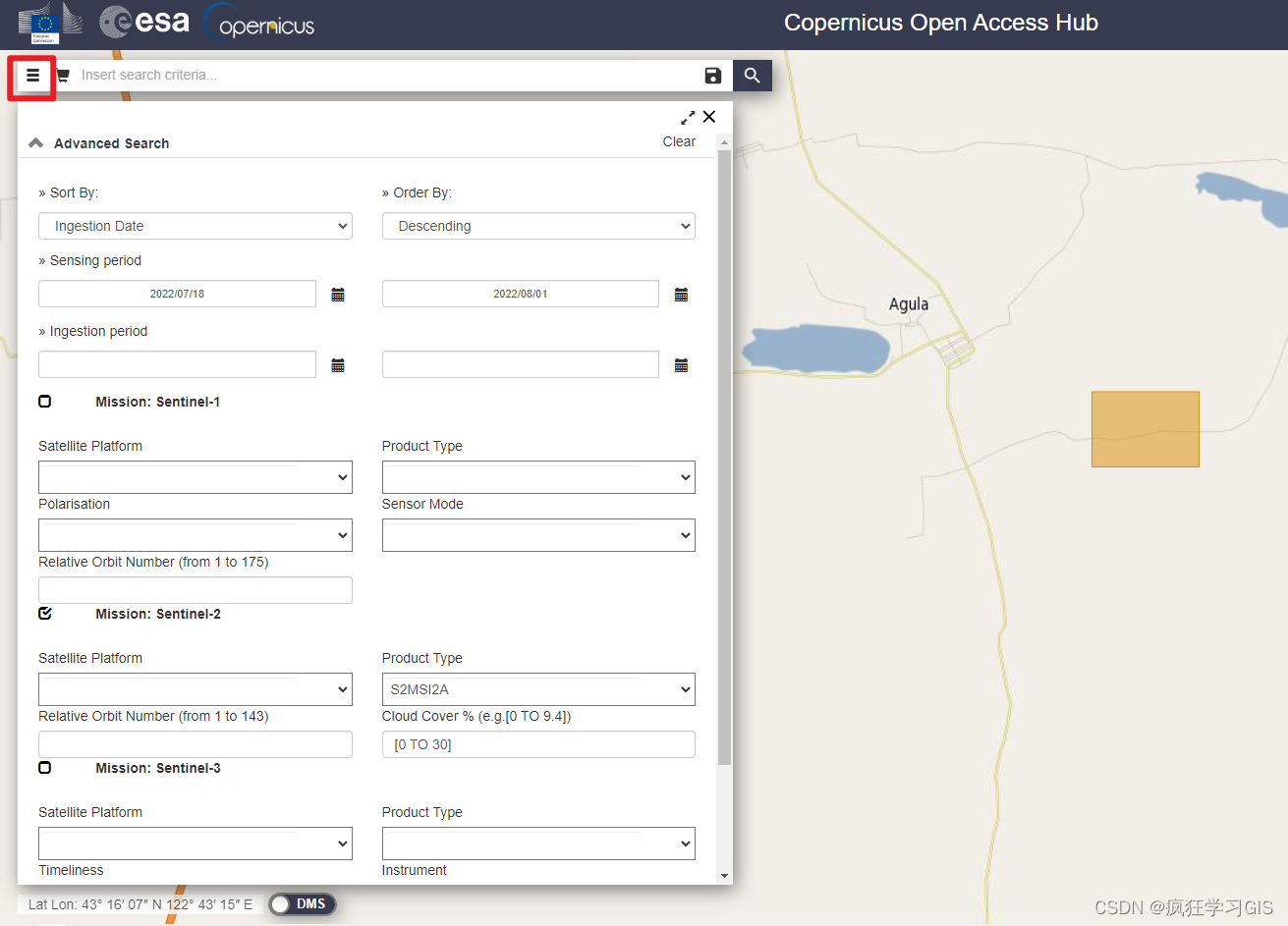Open Sentinel-1 Satellite Platform dropdown
This screenshot has width=1288, height=926.
196,477
